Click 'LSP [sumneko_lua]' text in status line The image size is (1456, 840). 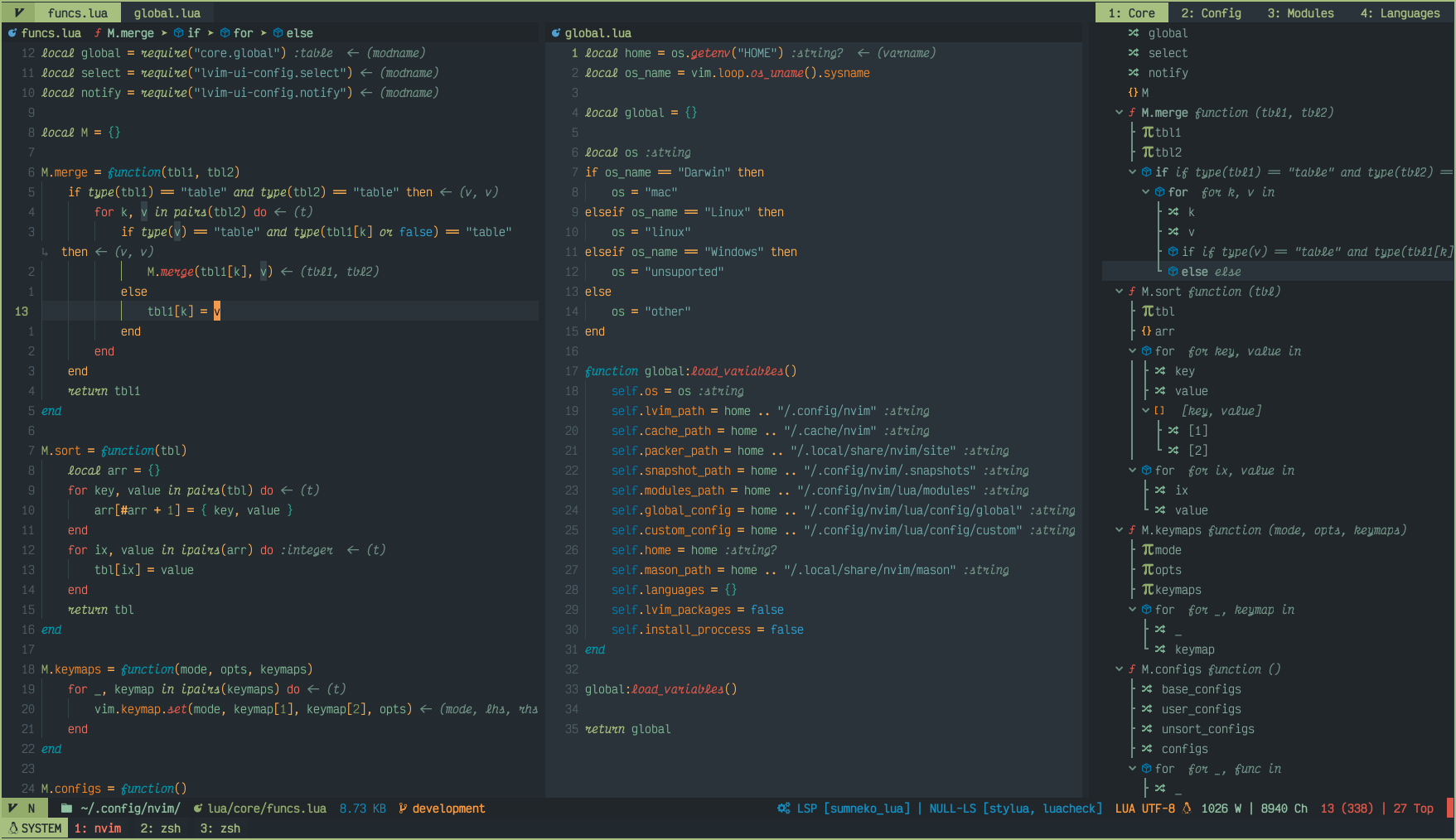click(853, 809)
